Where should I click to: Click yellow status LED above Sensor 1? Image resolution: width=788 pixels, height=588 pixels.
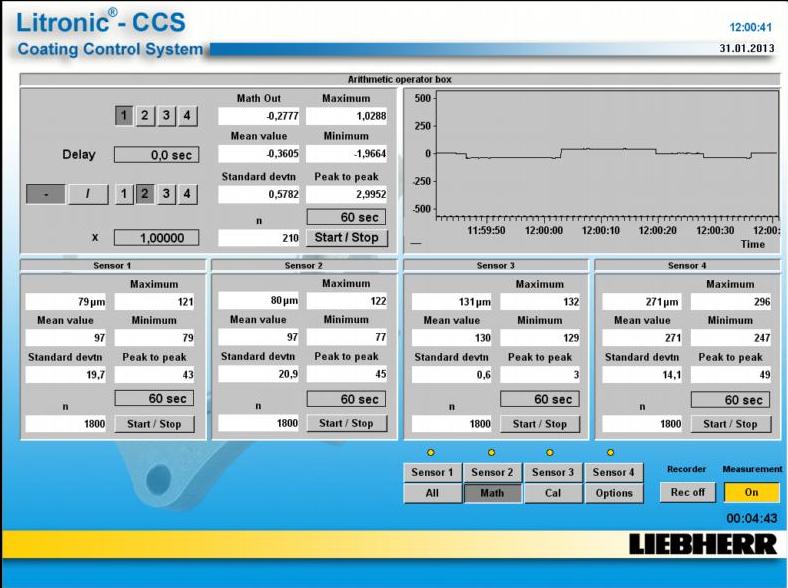[431, 453]
